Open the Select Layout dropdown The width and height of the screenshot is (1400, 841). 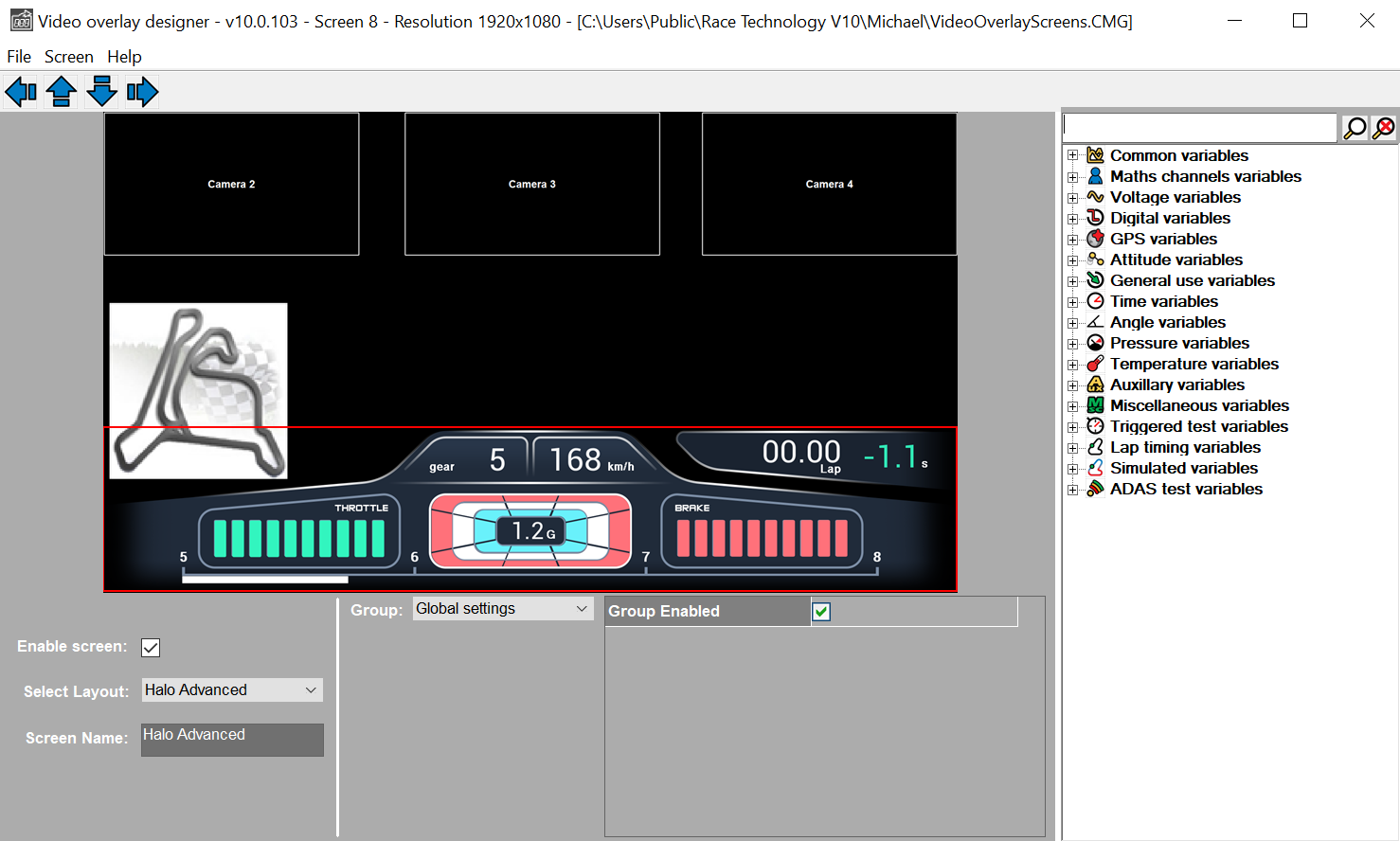(x=232, y=690)
